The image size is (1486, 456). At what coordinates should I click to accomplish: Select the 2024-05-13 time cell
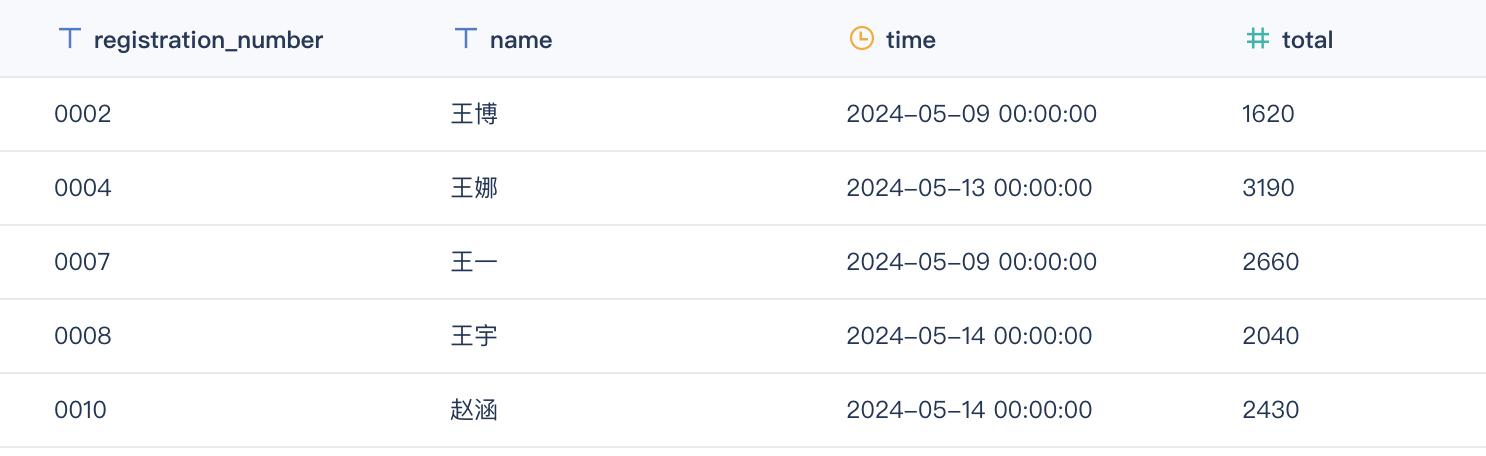969,188
